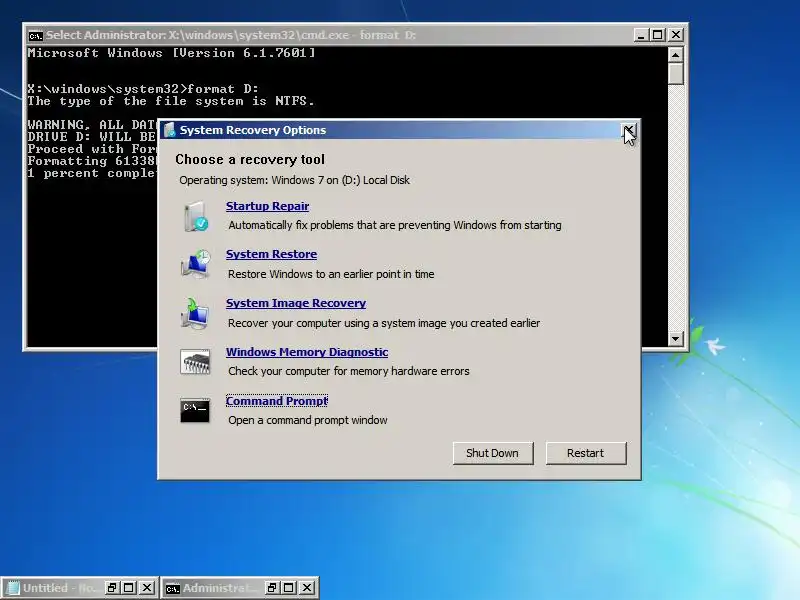This screenshot has width=800, height=600.
Task: Open Windows Memory Diagnostic link
Action: pyautogui.click(x=307, y=352)
